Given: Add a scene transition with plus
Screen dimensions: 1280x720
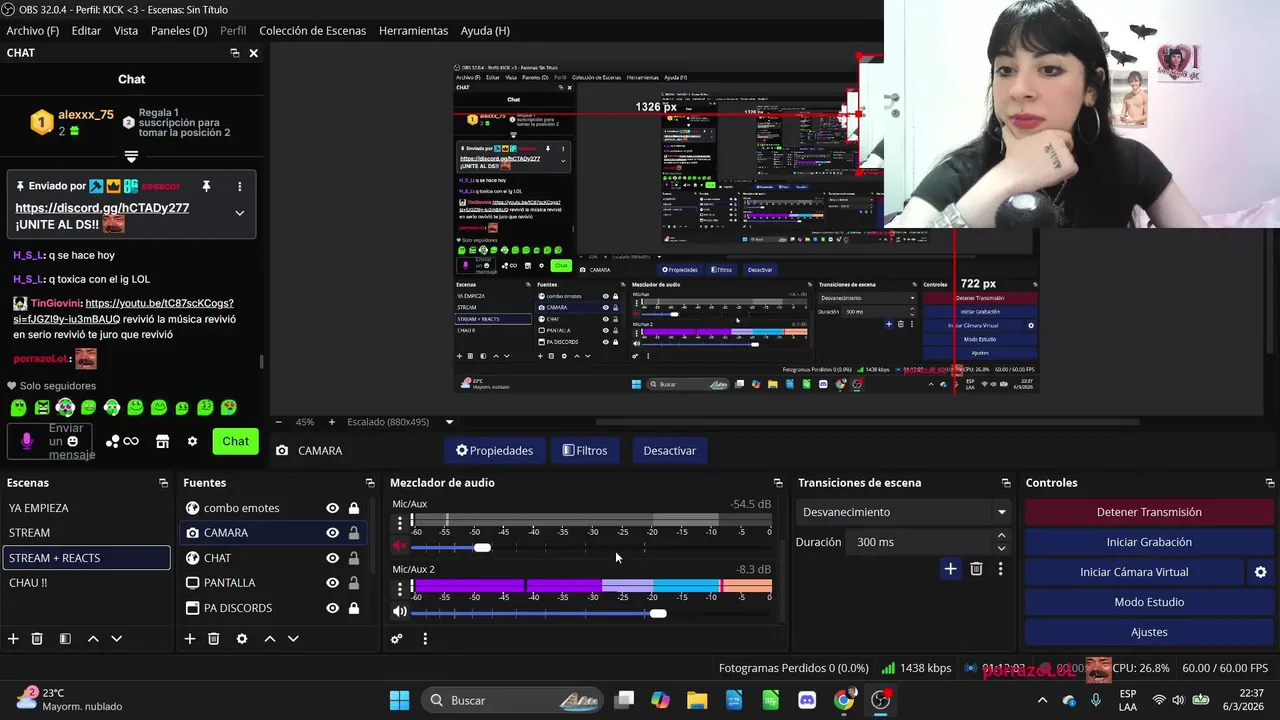Looking at the screenshot, I should point(950,569).
